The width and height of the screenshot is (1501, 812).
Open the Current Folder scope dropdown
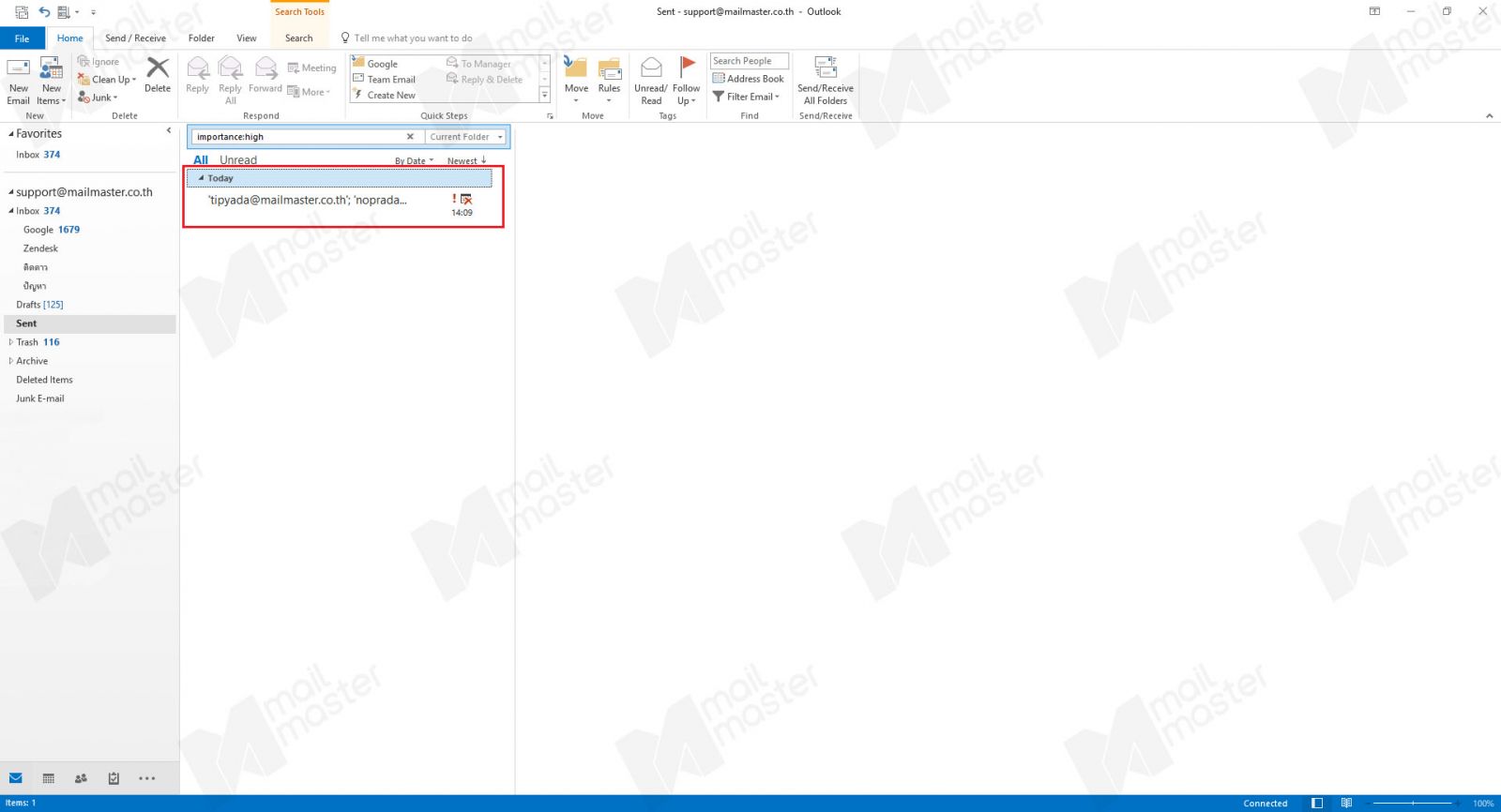(x=466, y=137)
